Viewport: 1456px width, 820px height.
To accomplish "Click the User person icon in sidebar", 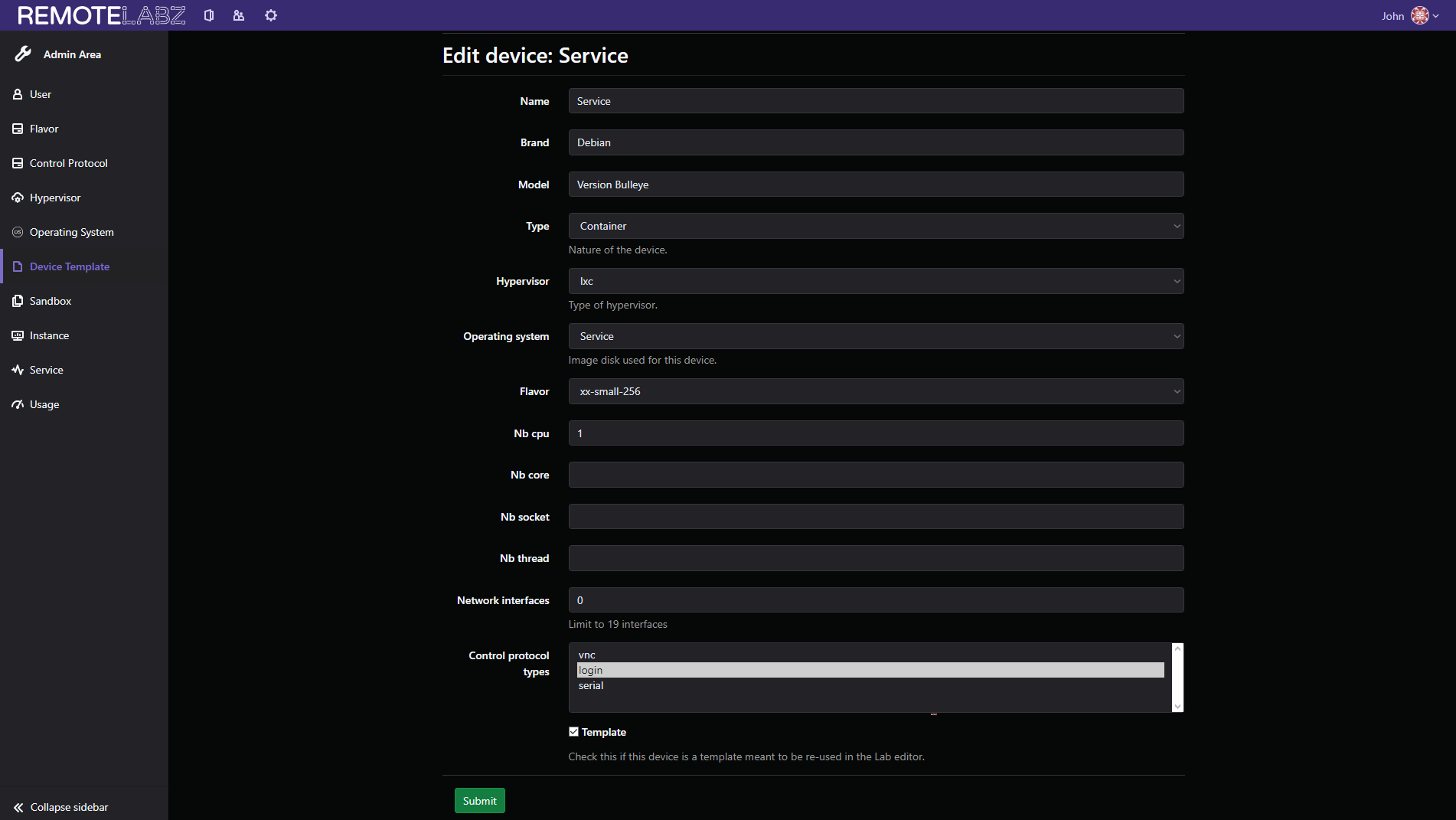I will [18, 94].
